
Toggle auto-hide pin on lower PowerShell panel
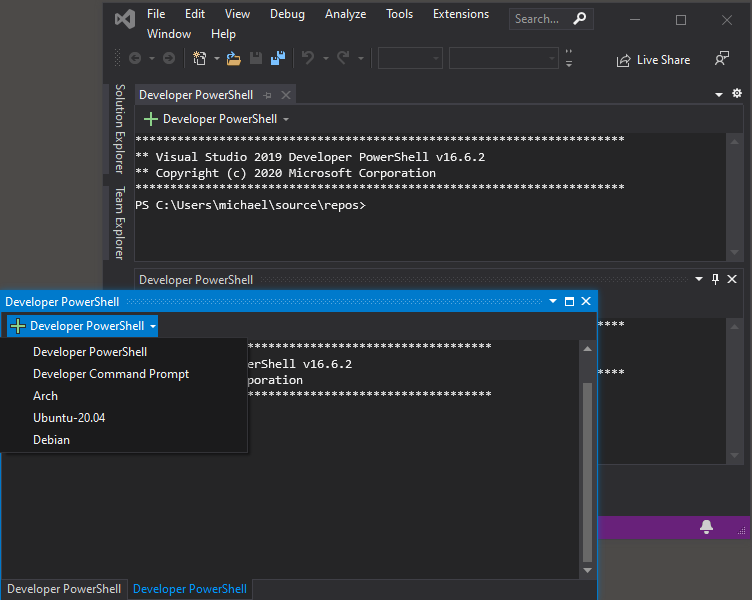pos(716,279)
